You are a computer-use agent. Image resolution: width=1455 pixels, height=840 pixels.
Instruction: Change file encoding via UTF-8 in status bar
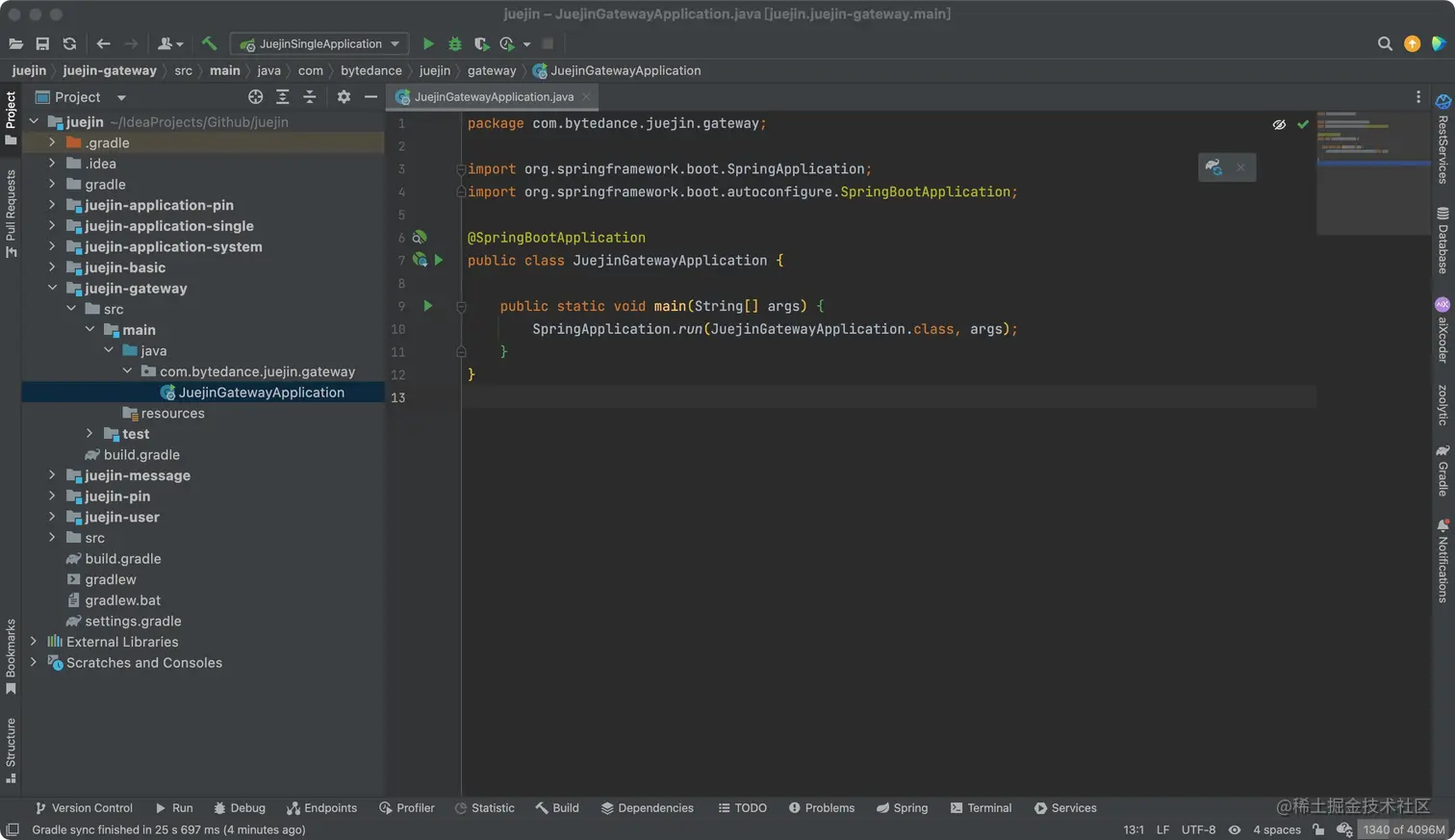[x=1198, y=829]
